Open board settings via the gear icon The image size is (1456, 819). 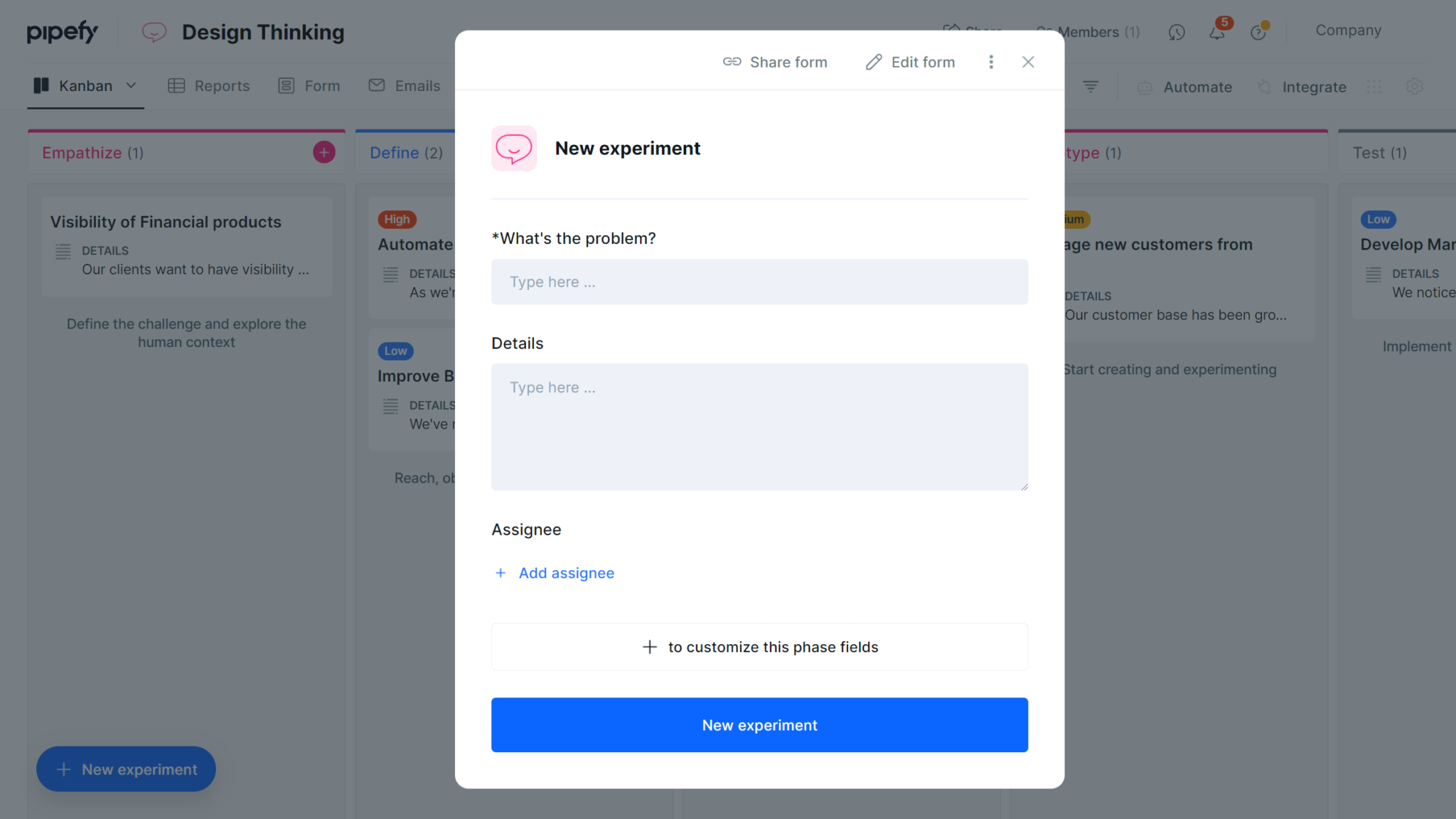click(x=1415, y=86)
